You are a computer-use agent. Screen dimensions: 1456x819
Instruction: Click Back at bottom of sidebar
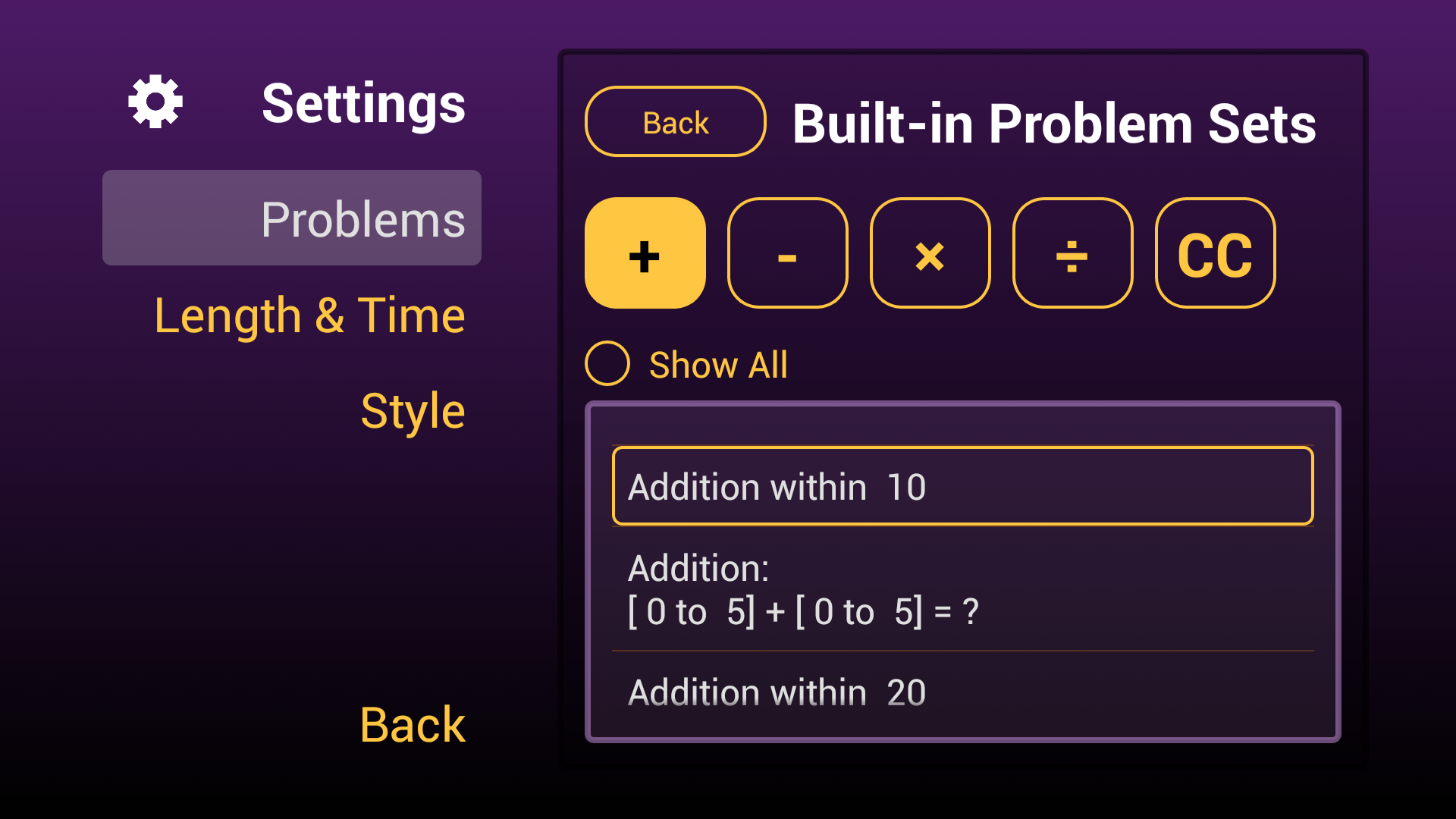coord(412,724)
